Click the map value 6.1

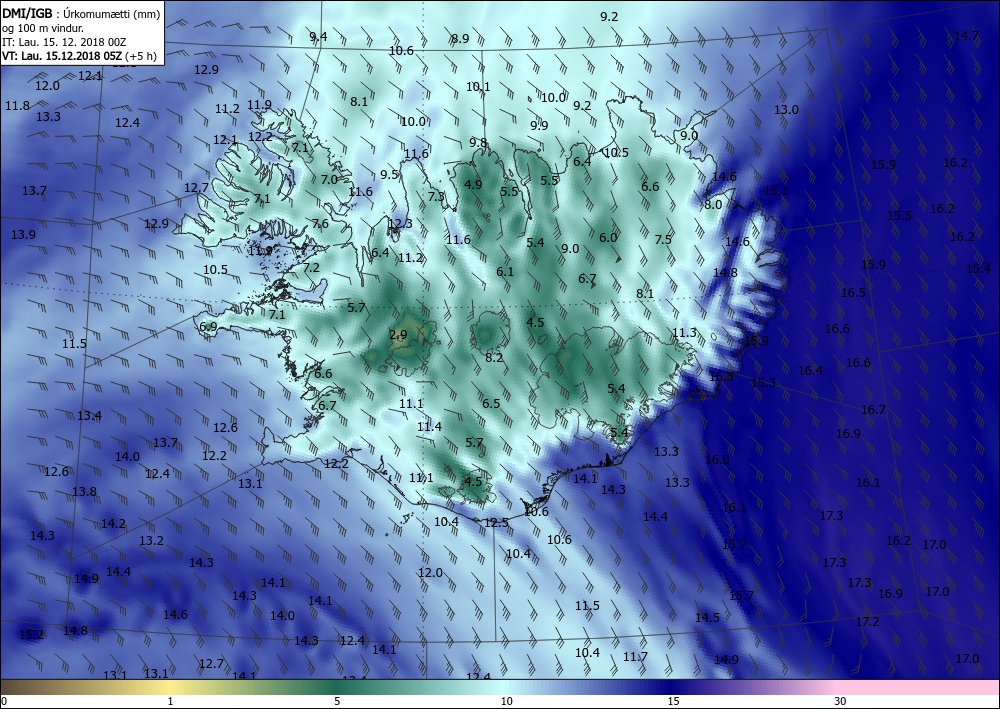505,272
